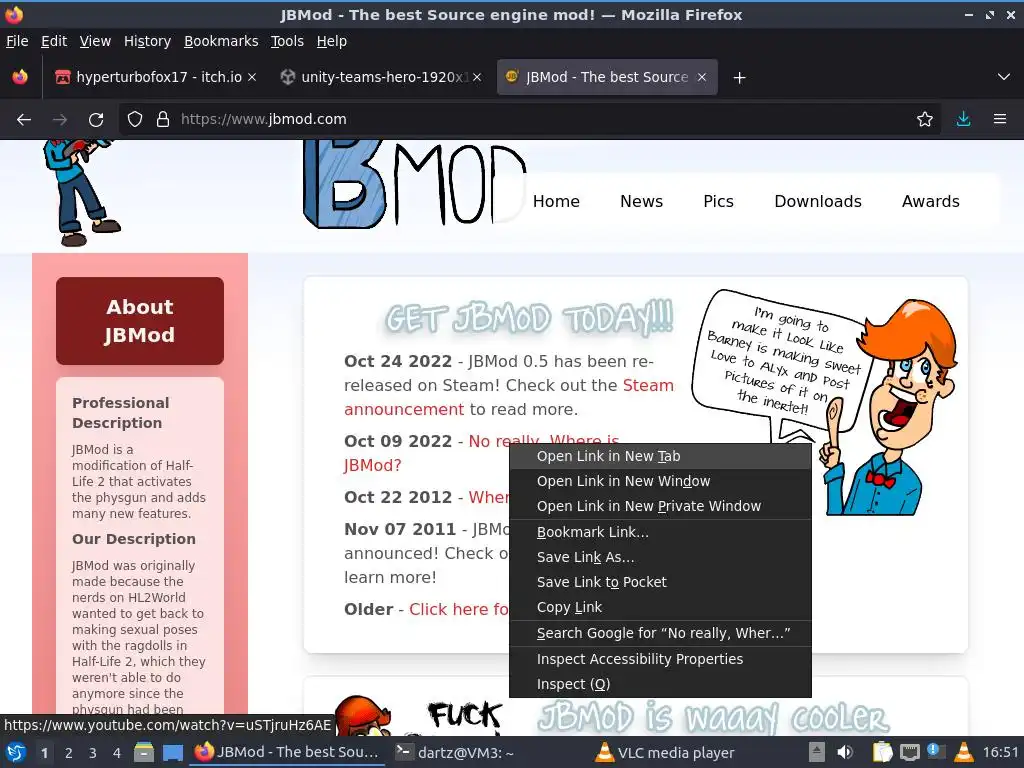The image size is (1024, 768).
Task: Click the orange-haired cartoon character image
Action: point(888,406)
